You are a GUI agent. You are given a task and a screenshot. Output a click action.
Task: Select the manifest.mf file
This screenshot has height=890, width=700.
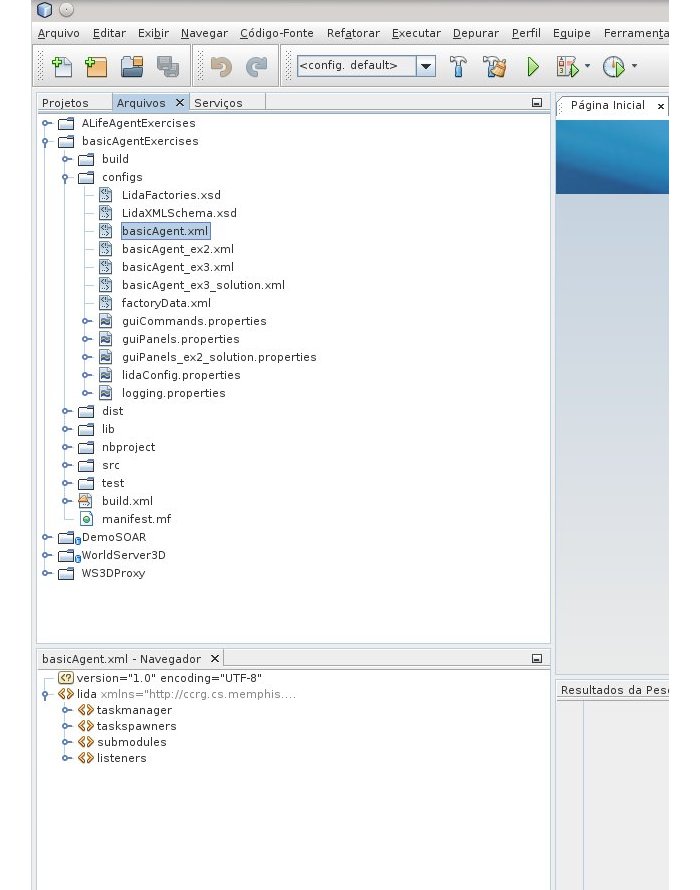pyautogui.click(x=136, y=519)
